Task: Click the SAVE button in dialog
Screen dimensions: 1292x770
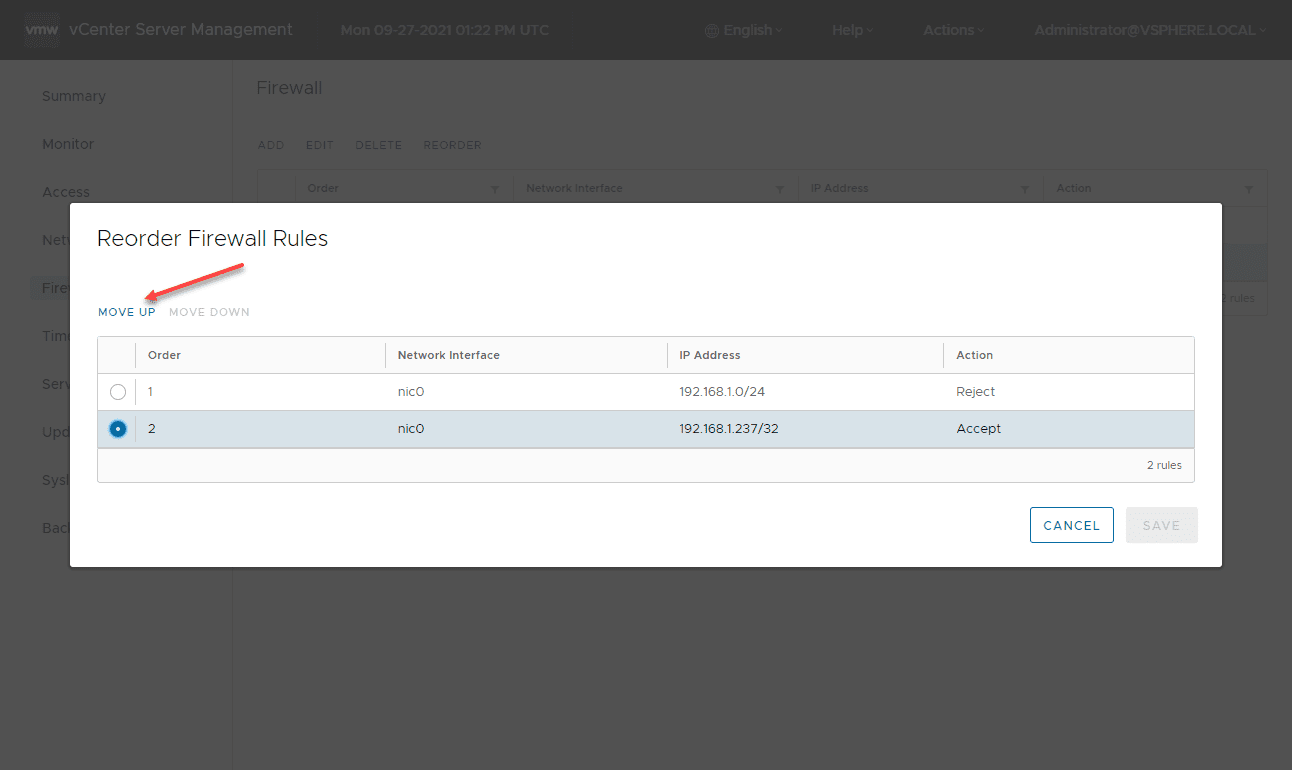Action: coord(1161,525)
